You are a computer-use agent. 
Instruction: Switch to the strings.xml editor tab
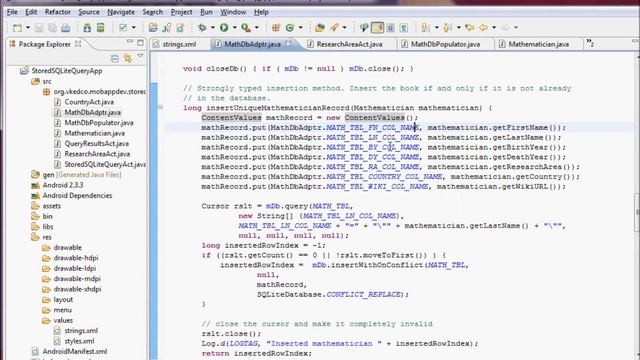[x=180, y=44]
